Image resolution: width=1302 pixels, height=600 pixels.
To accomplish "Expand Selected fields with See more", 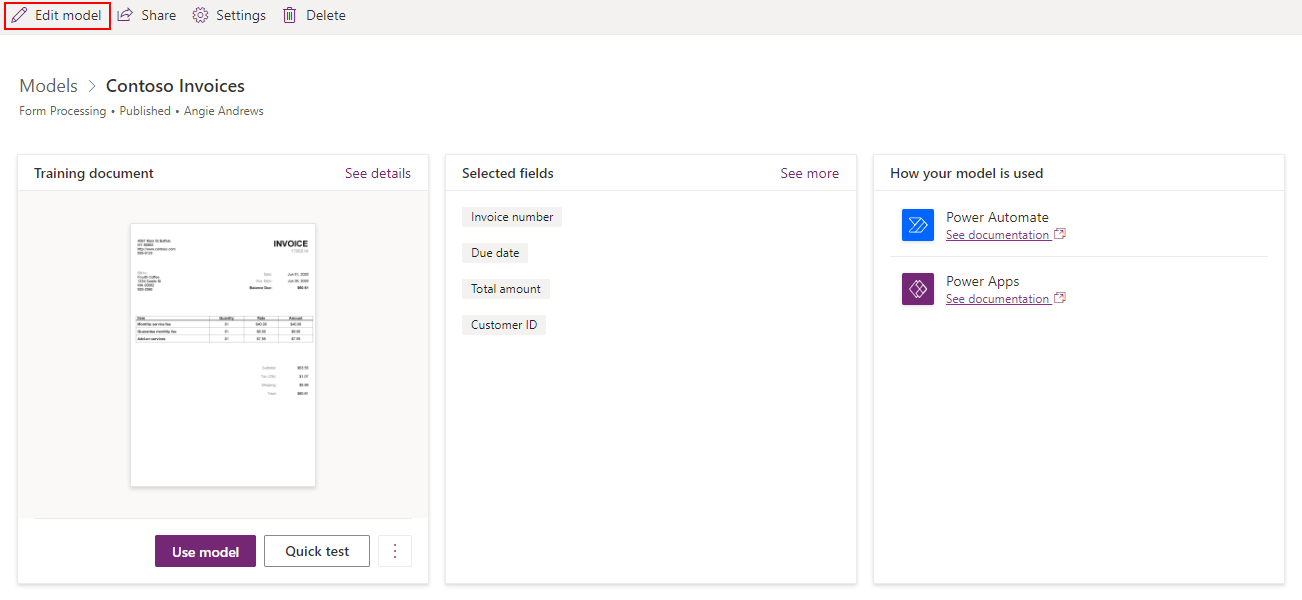I will 809,172.
